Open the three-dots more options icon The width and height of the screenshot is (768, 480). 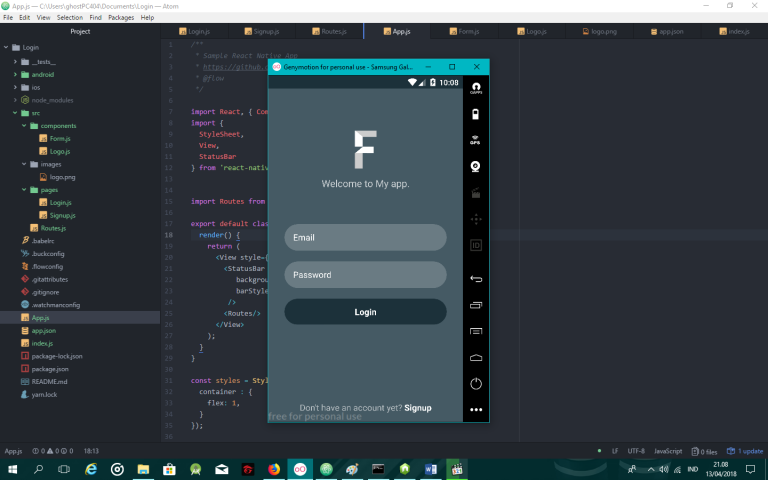pos(476,409)
